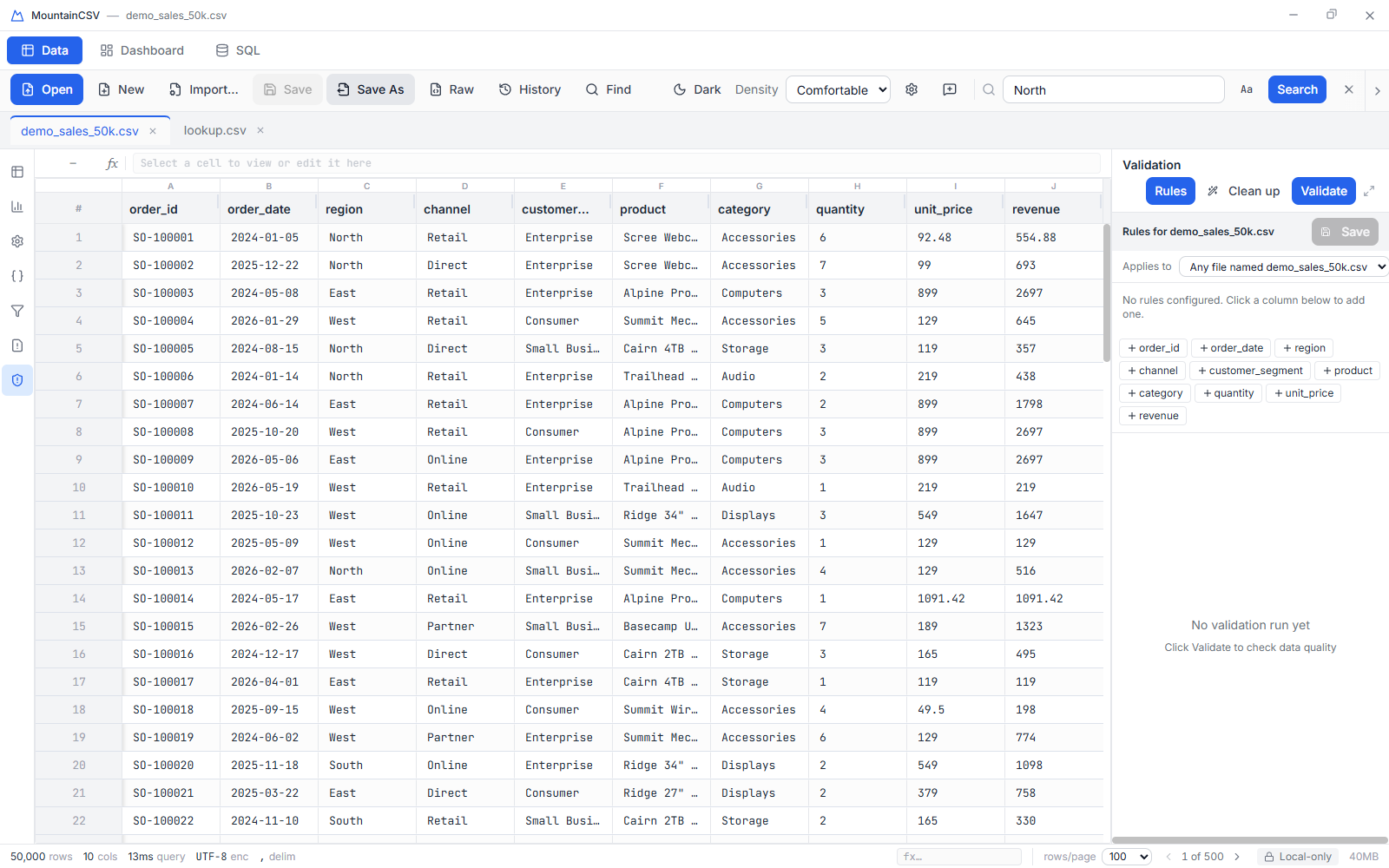Image resolution: width=1389 pixels, height=868 pixels.
Task: Click the toolbar settings gear icon
Action: [x=912, y=89]
